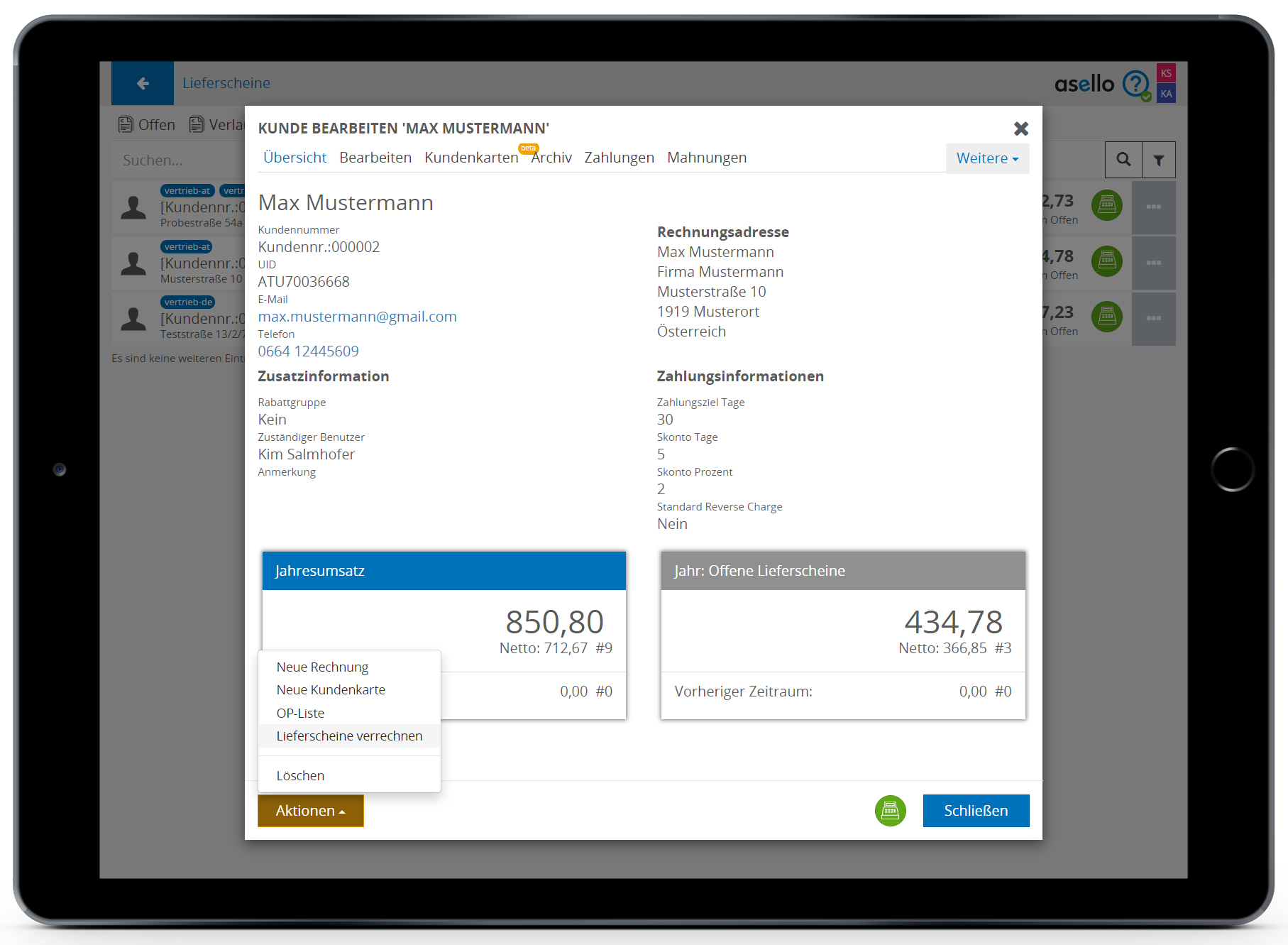Close the customer dialog with the X
Image resolution: width=1288 pixels, height=945 pixels.
pyautogui.click(x=1020, y=129)
